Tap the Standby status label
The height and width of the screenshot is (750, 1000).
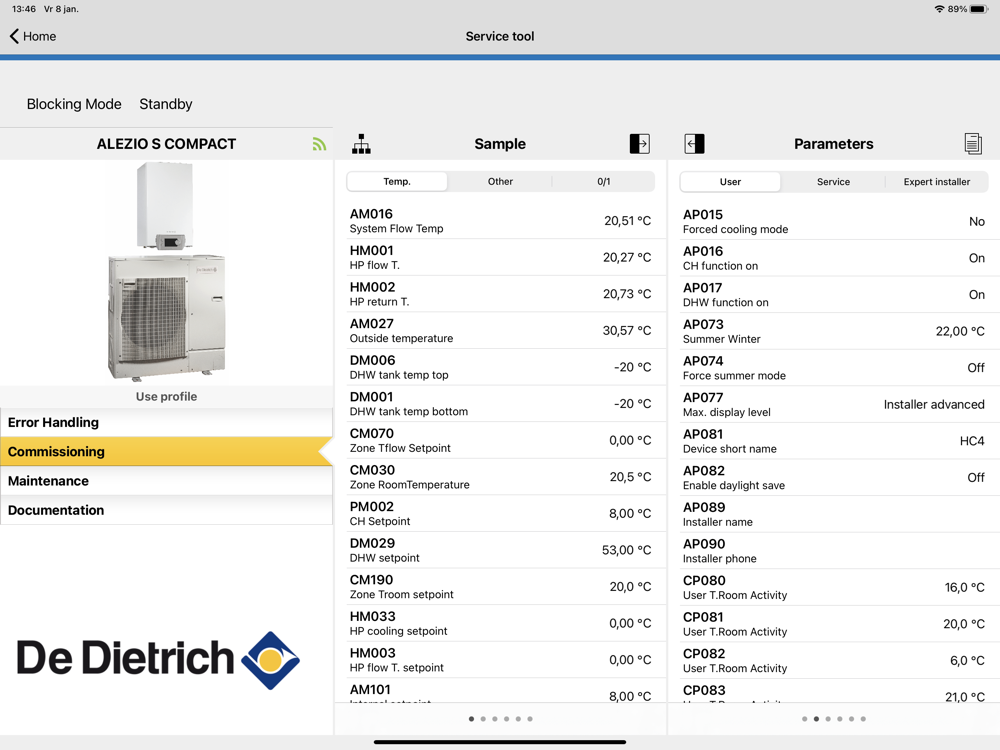(x=166, y=104)
